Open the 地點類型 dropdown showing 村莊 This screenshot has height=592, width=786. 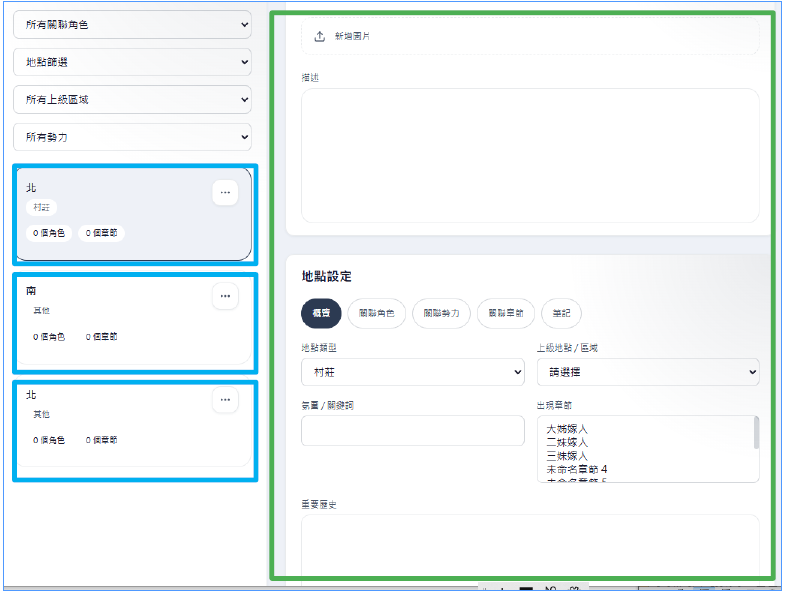[413, 372]
